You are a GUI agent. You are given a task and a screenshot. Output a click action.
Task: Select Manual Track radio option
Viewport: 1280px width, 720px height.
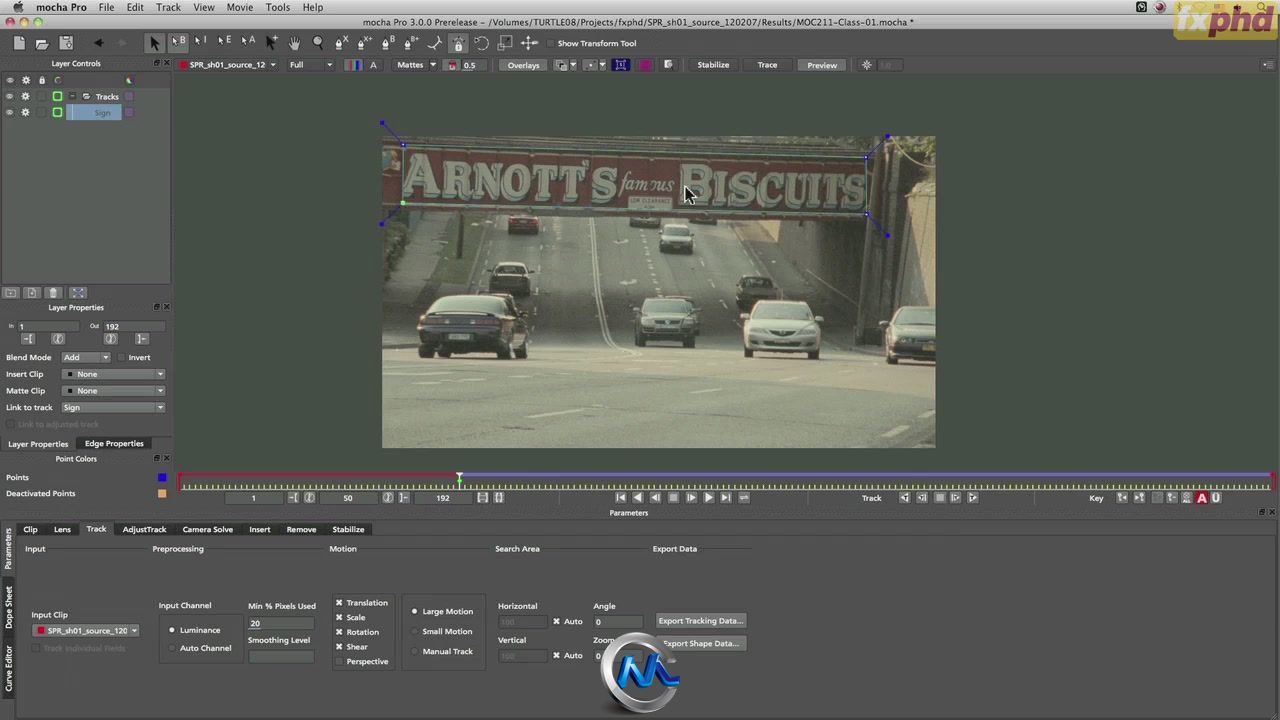pos(415,651)
